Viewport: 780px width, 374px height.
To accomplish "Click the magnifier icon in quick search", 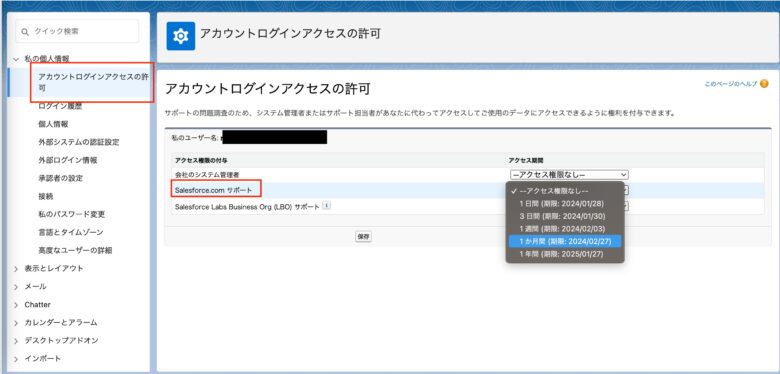I will point(26,31).
